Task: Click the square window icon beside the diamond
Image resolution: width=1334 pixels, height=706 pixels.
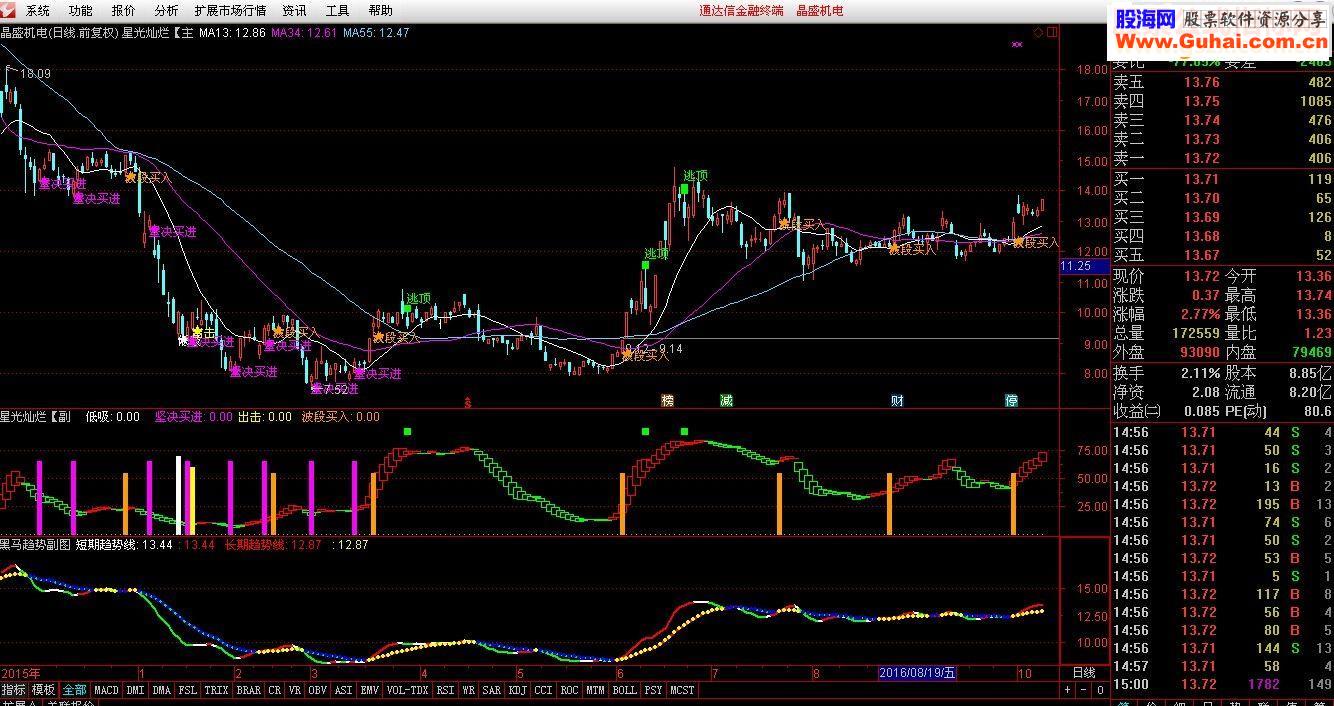Action: (x=1050, y=33)
